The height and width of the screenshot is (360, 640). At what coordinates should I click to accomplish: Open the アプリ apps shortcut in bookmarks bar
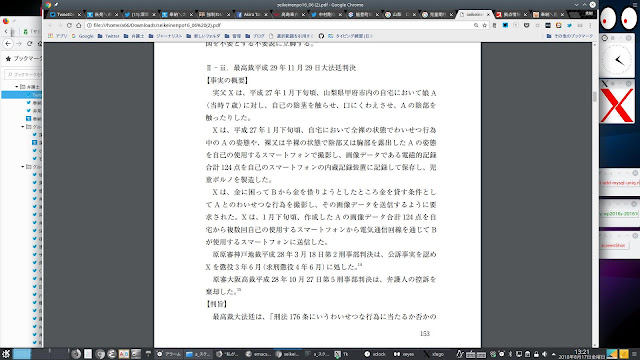pos(58,36)
